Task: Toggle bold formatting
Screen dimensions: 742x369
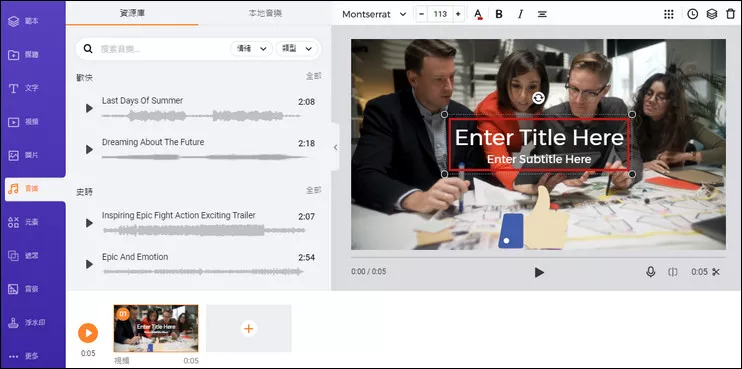Action: click(x=499, y=14)
